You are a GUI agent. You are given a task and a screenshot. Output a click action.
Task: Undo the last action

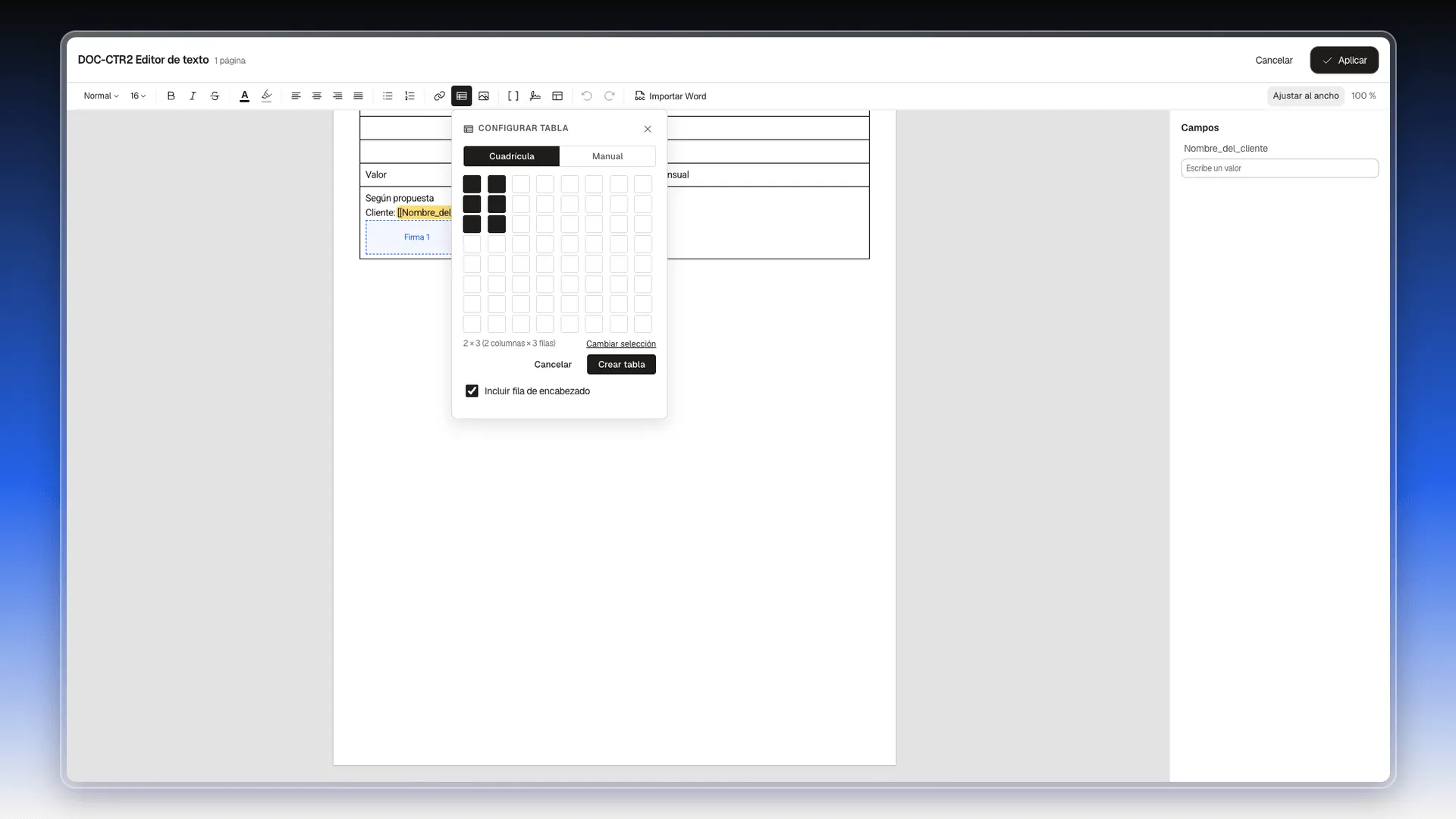point(586,96)
